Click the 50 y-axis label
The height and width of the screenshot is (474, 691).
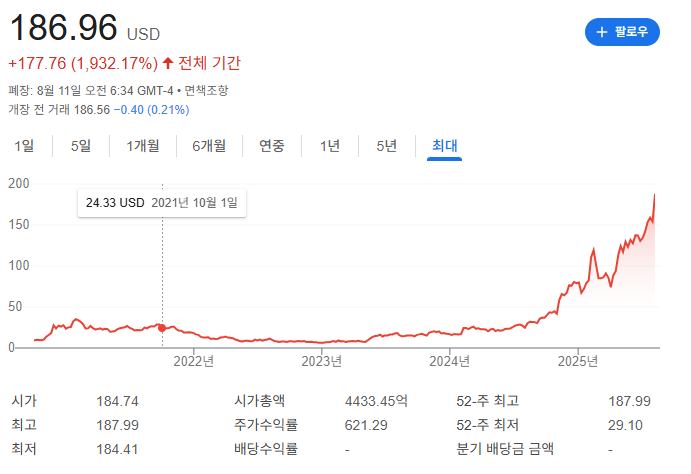tap(15, 306)
